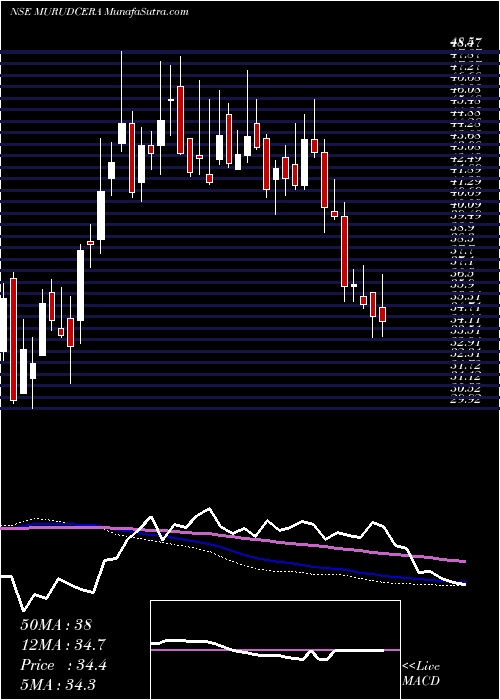The image size is (500, 700).
Task: Click the <<Live MACD label
Action: coord(421,674)
